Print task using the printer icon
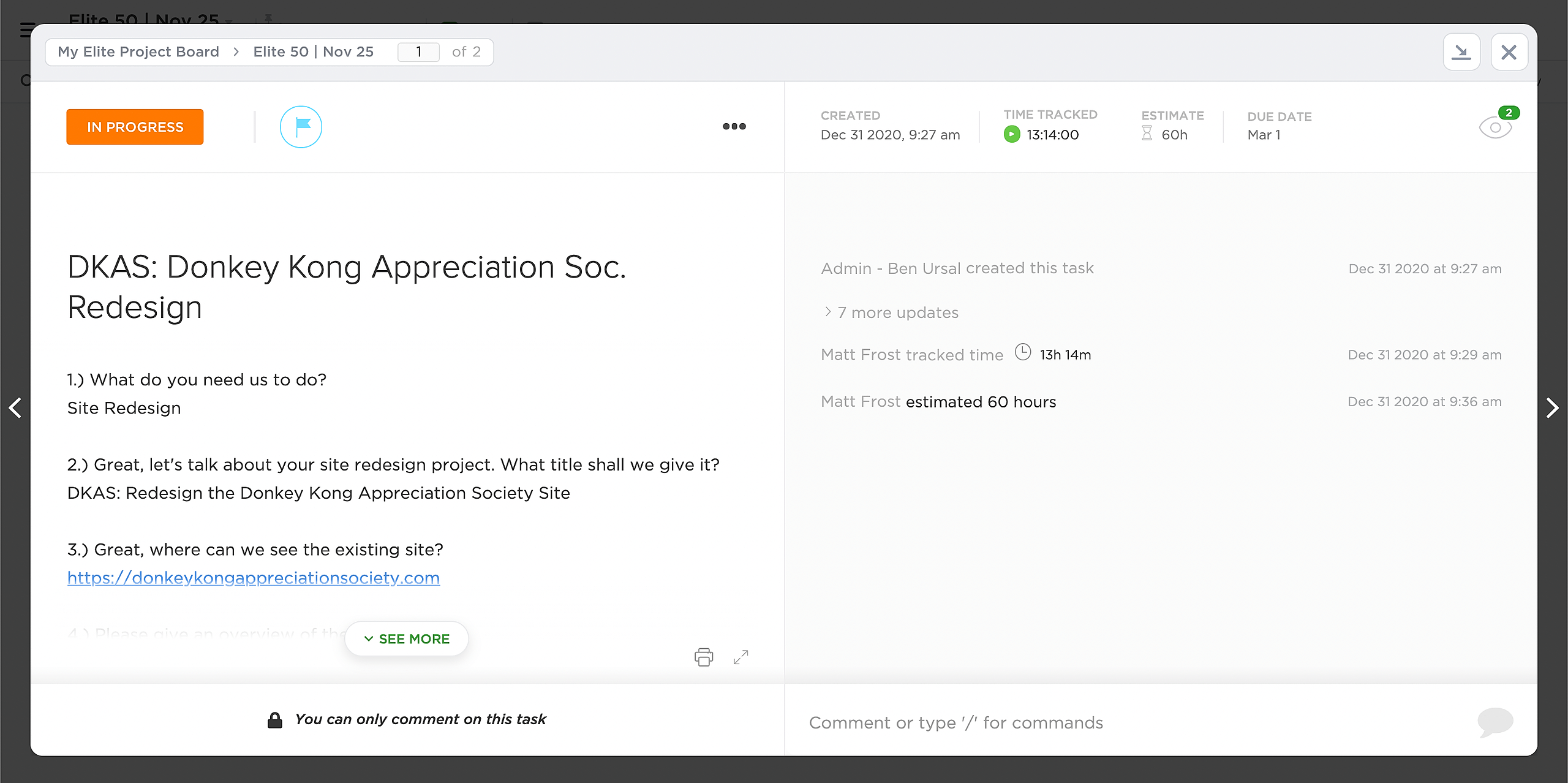 pos(704,657)
